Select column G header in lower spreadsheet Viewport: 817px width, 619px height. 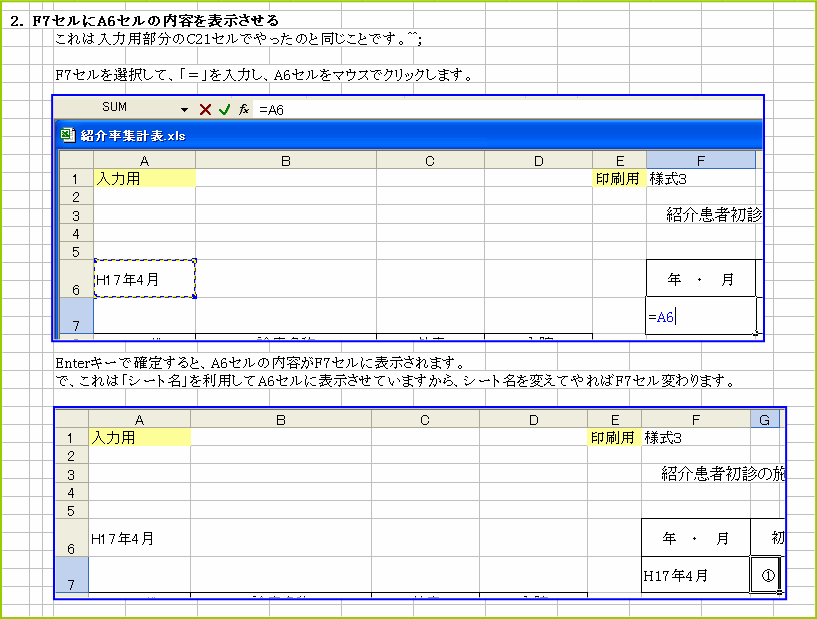click(x=766, y=417)
